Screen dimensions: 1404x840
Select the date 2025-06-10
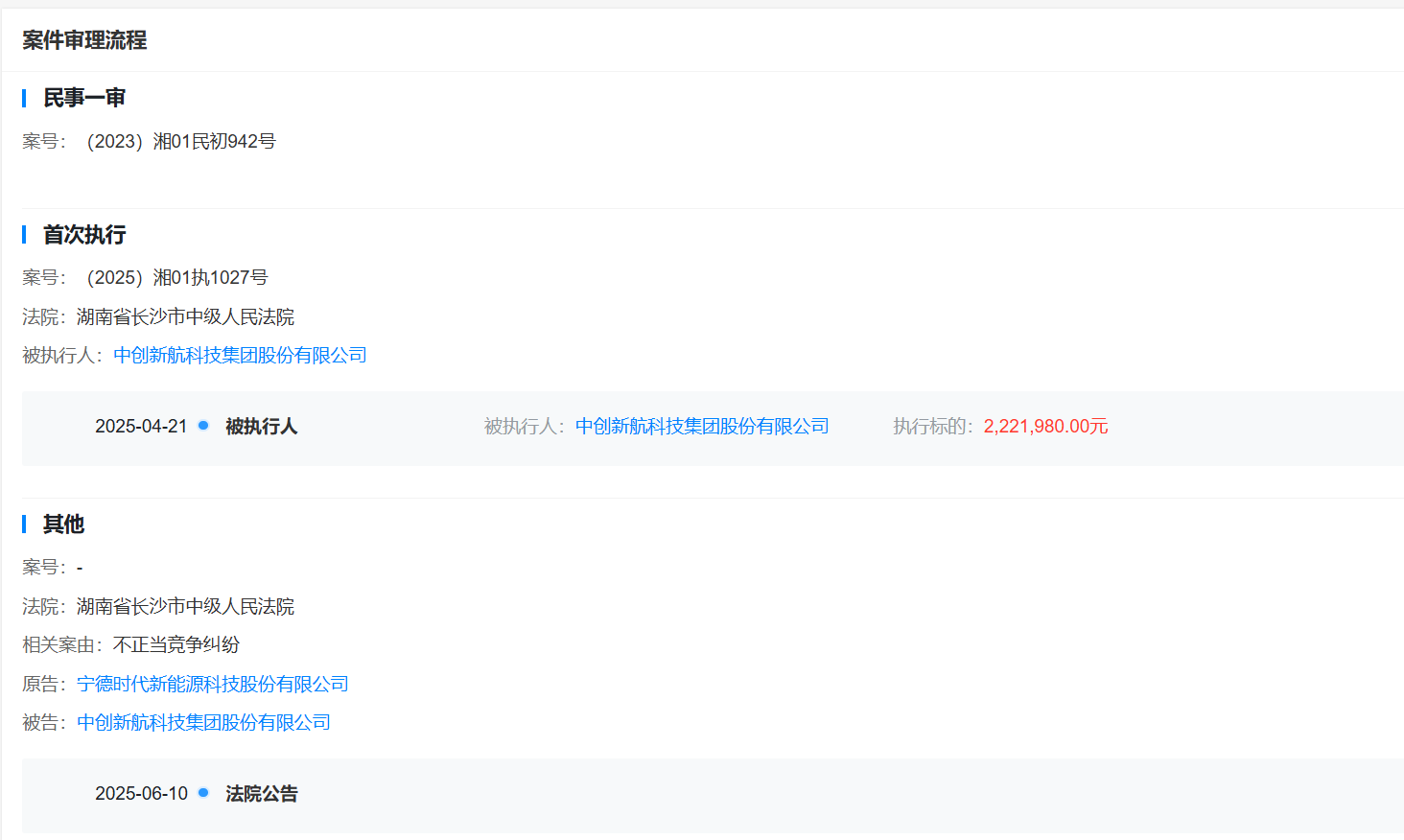141,794
